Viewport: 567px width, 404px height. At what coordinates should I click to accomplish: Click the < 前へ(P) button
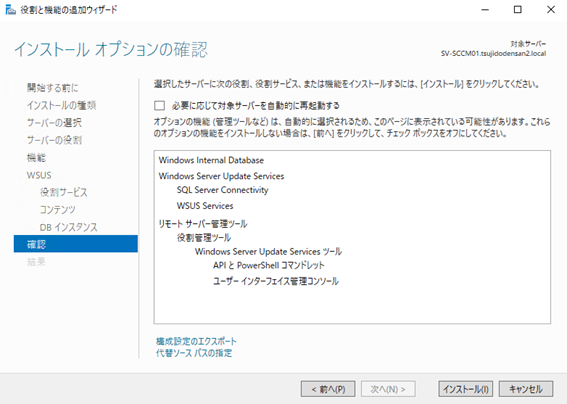point(328,389)
